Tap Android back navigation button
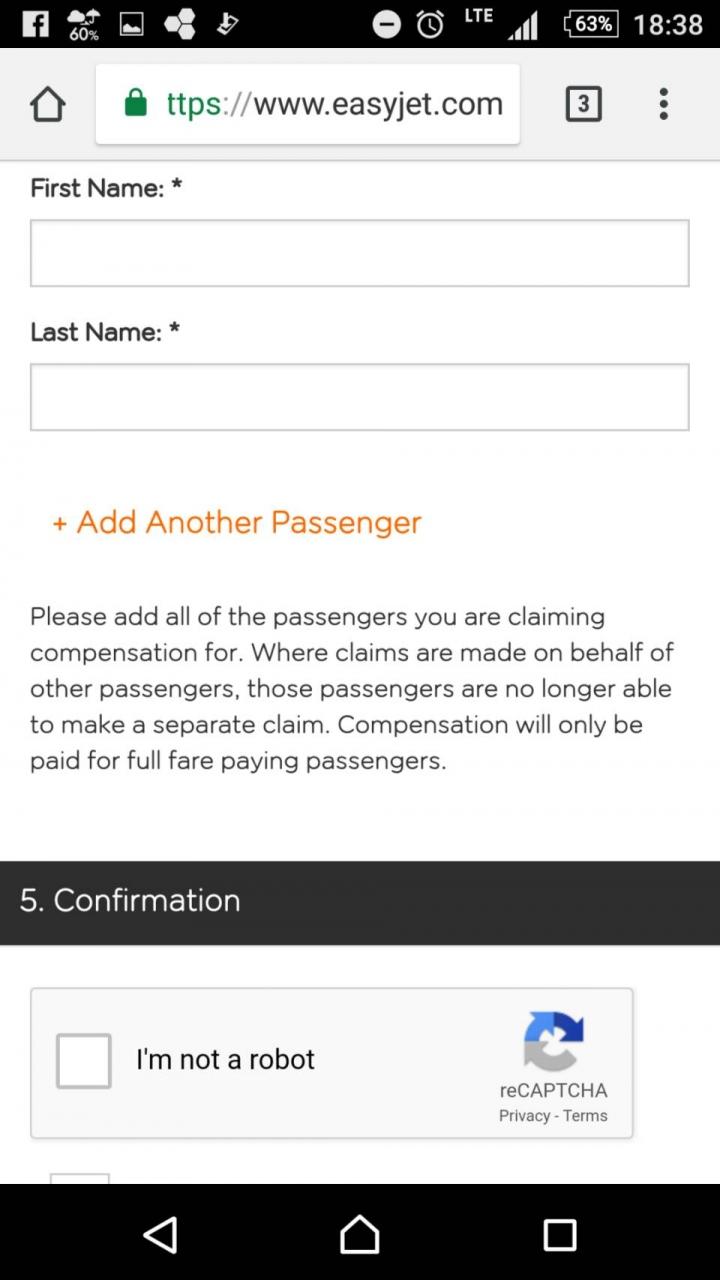 click(160, 1235)
